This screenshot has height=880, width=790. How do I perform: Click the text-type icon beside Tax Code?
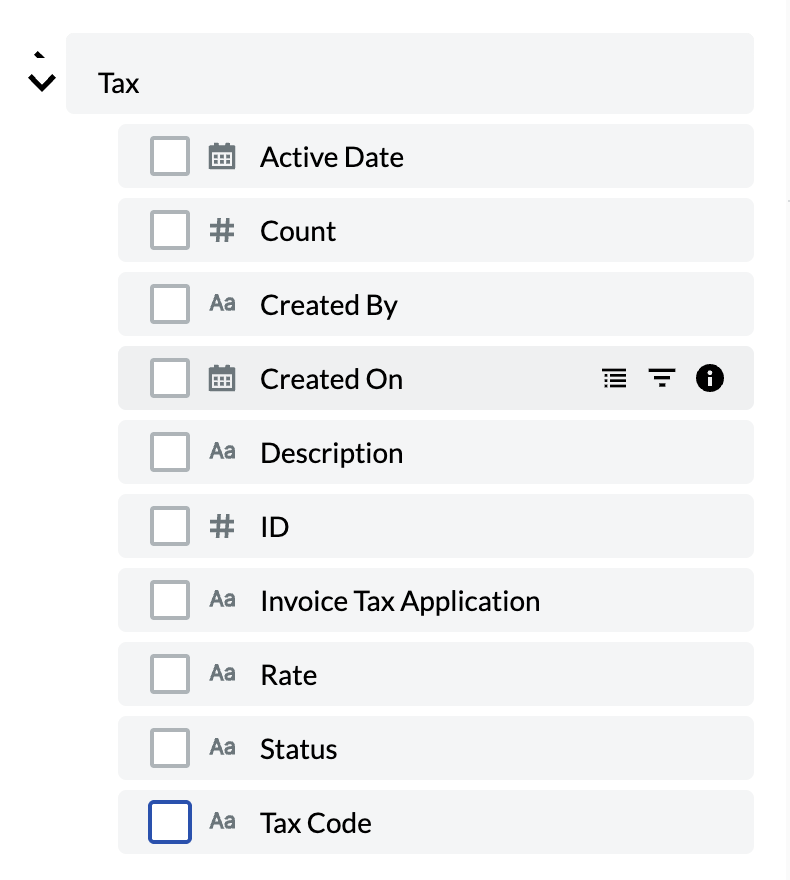point(222,822)
